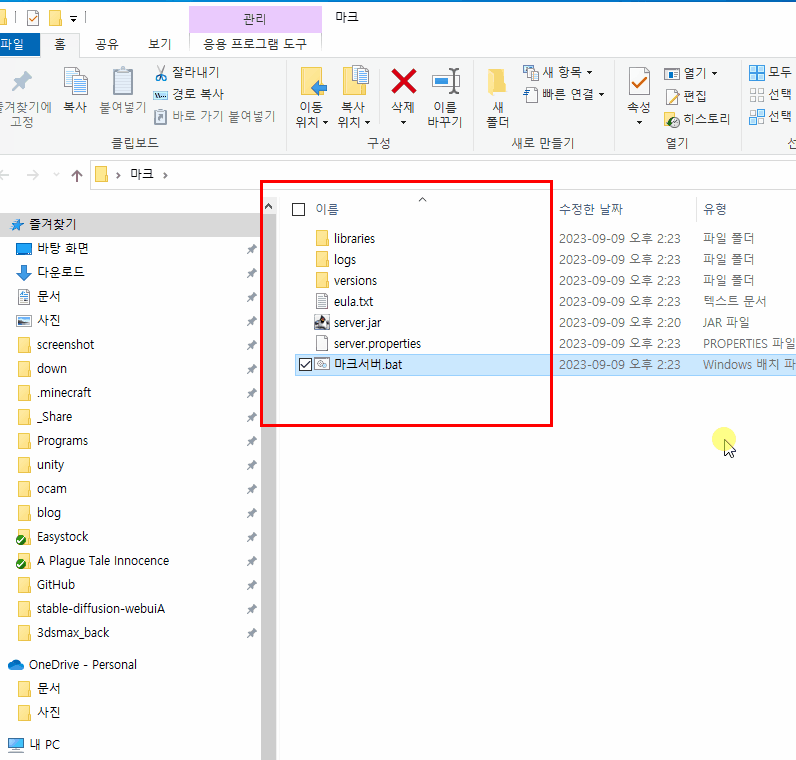The height and width of the screenshot is (760, 796).
Task: Click the Copy (복사) clipboard icon
Action: coord(75,81)
